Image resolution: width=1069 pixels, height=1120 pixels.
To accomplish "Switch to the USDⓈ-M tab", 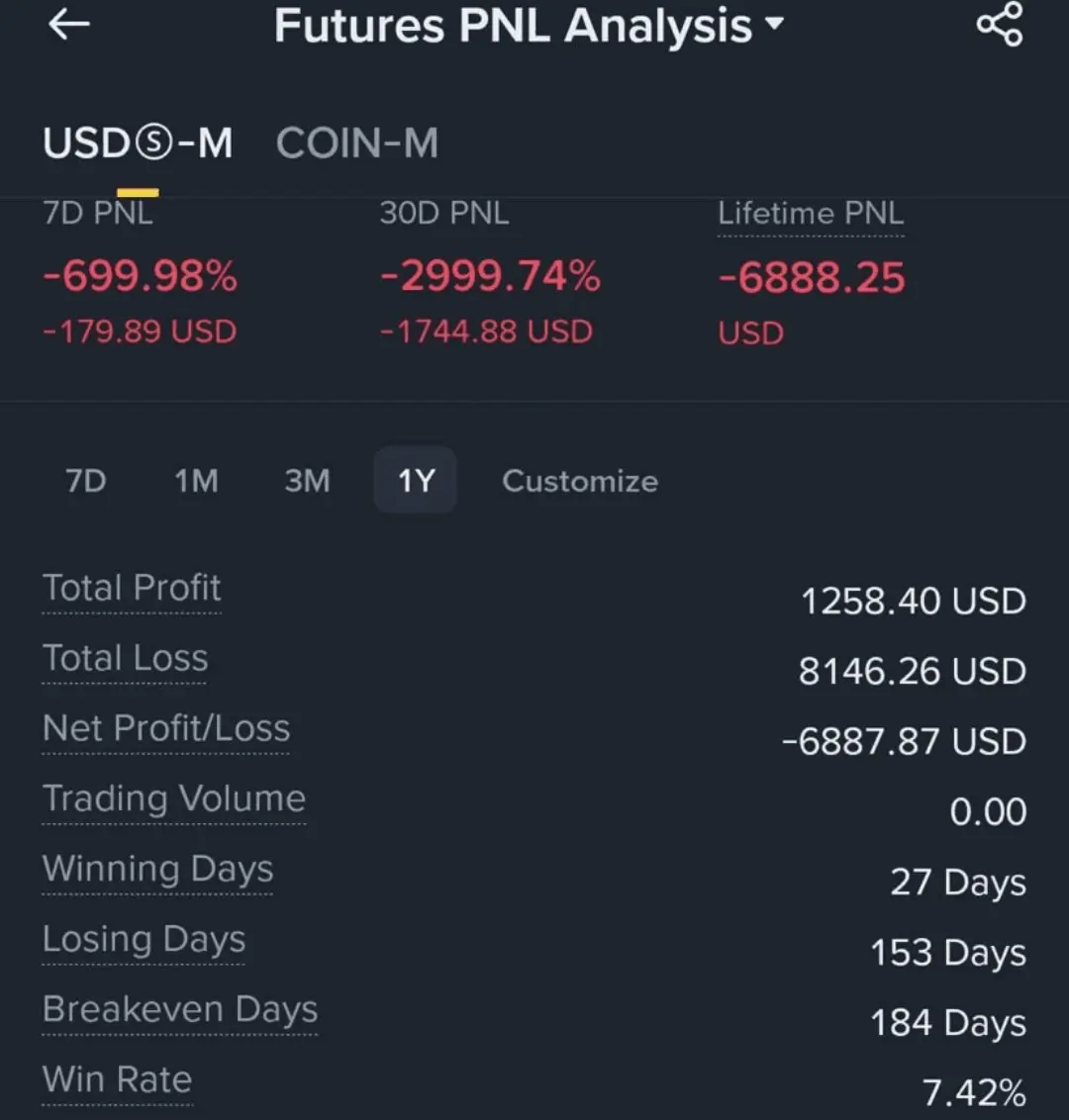I will [x=138, y=144].
